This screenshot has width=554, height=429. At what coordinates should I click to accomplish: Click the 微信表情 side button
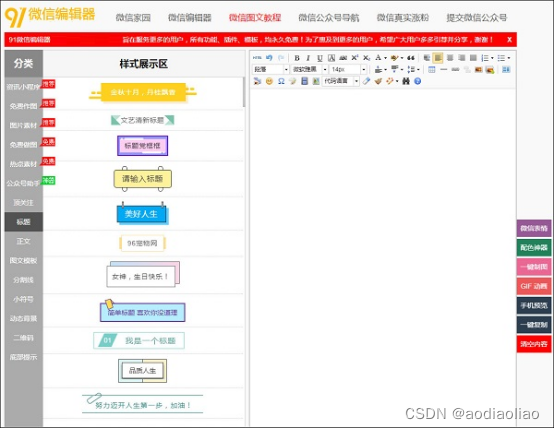(x=534, y=228)
